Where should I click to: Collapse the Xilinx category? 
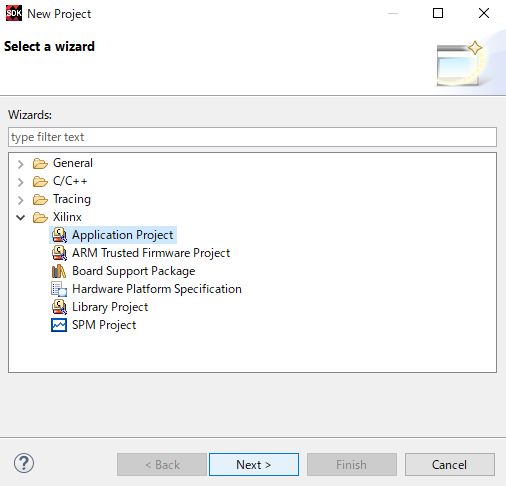click(x=21, y=218)
